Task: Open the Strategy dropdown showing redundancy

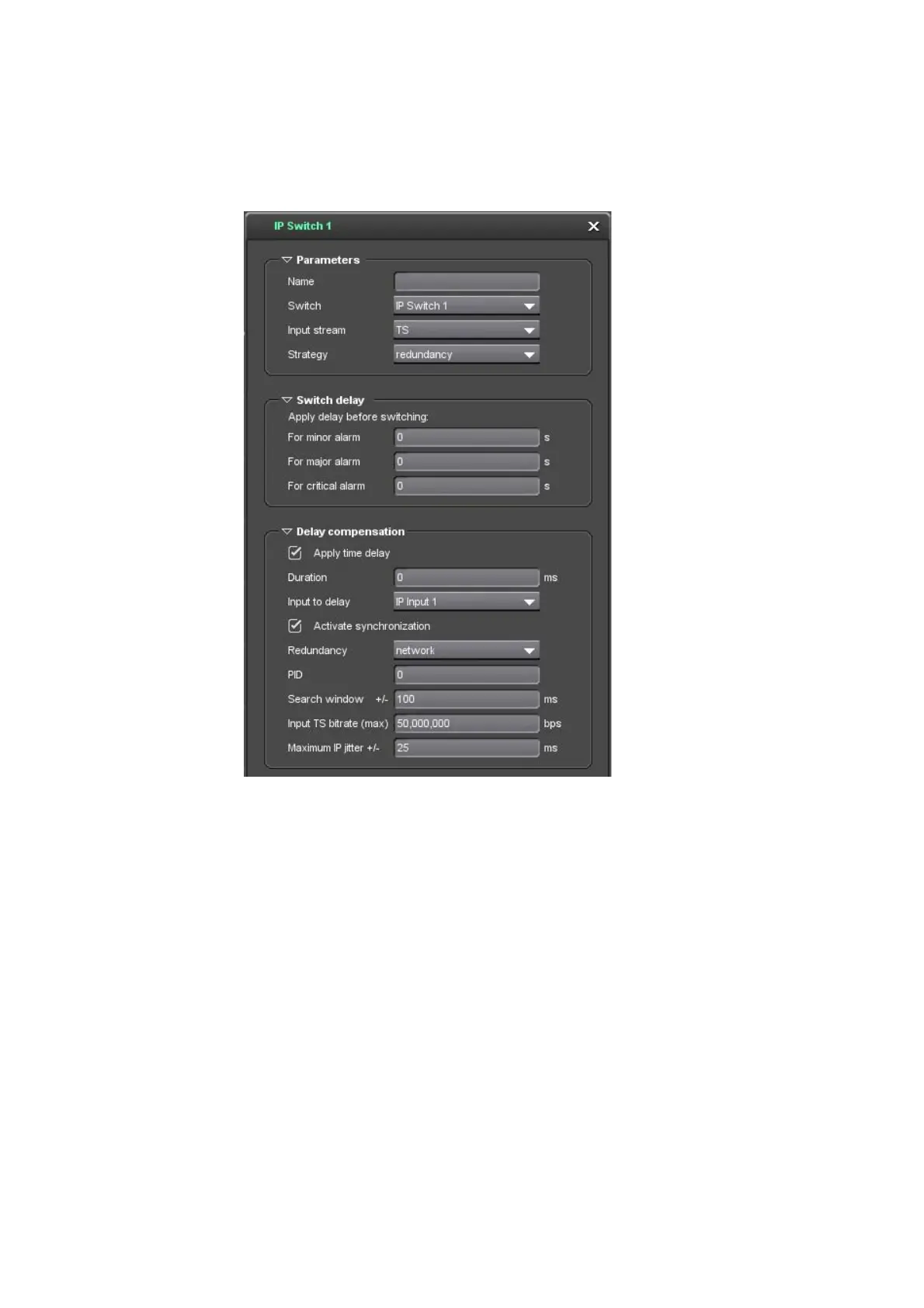Action: (467, 354)
